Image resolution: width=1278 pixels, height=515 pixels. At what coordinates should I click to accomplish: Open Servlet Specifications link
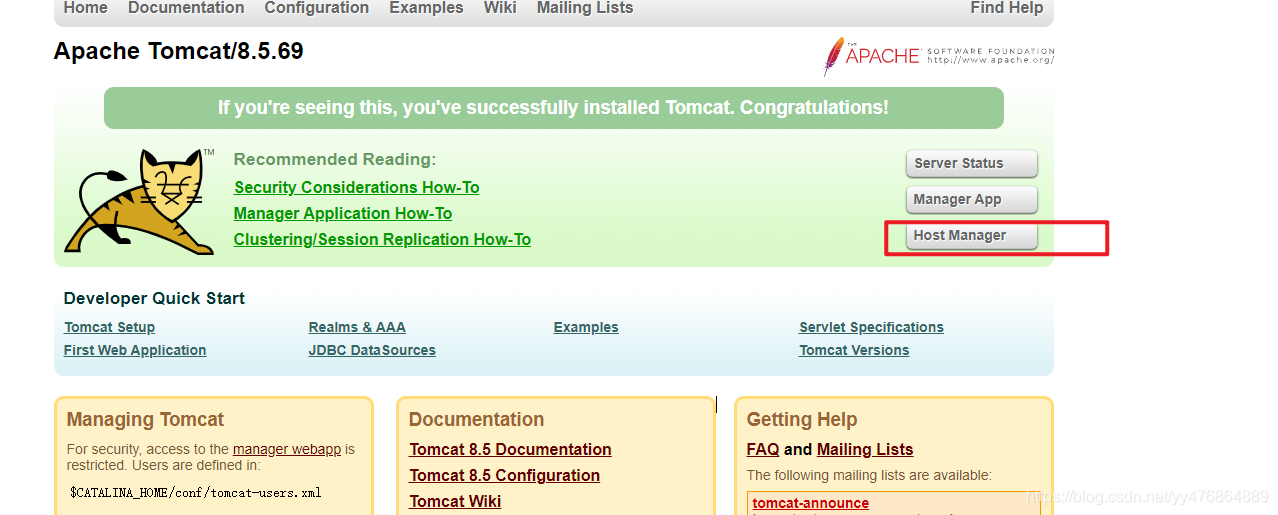[871, 327]
